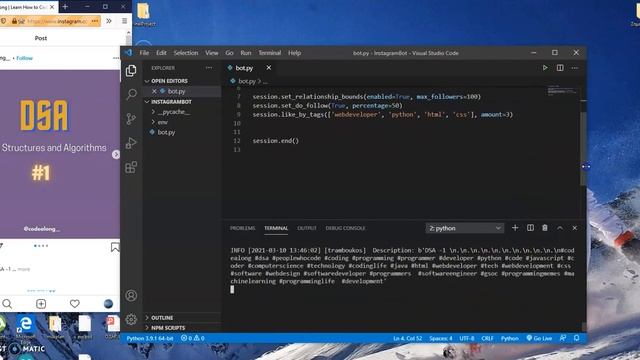This screenshot has height=360, width=640.
Task: Change CRLF end of line sequence
Action: (x=487, y=338)
